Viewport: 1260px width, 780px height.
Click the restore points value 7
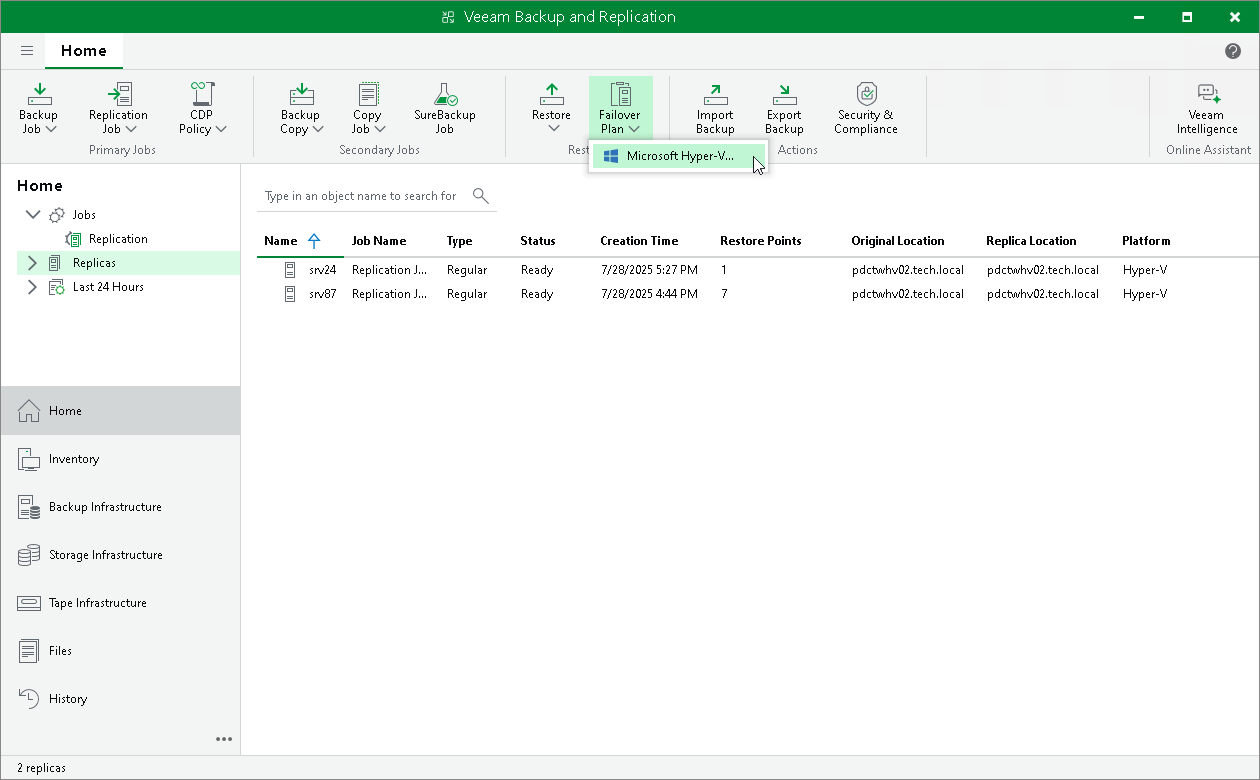[724, 294]
